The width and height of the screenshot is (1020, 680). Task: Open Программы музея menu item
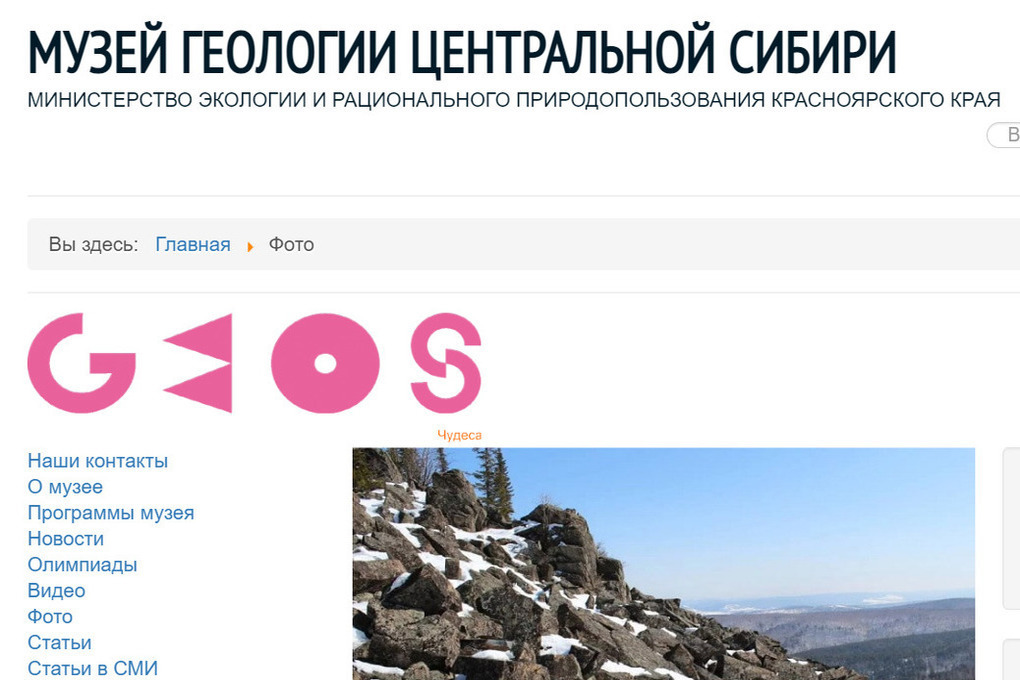coord(111,513)
